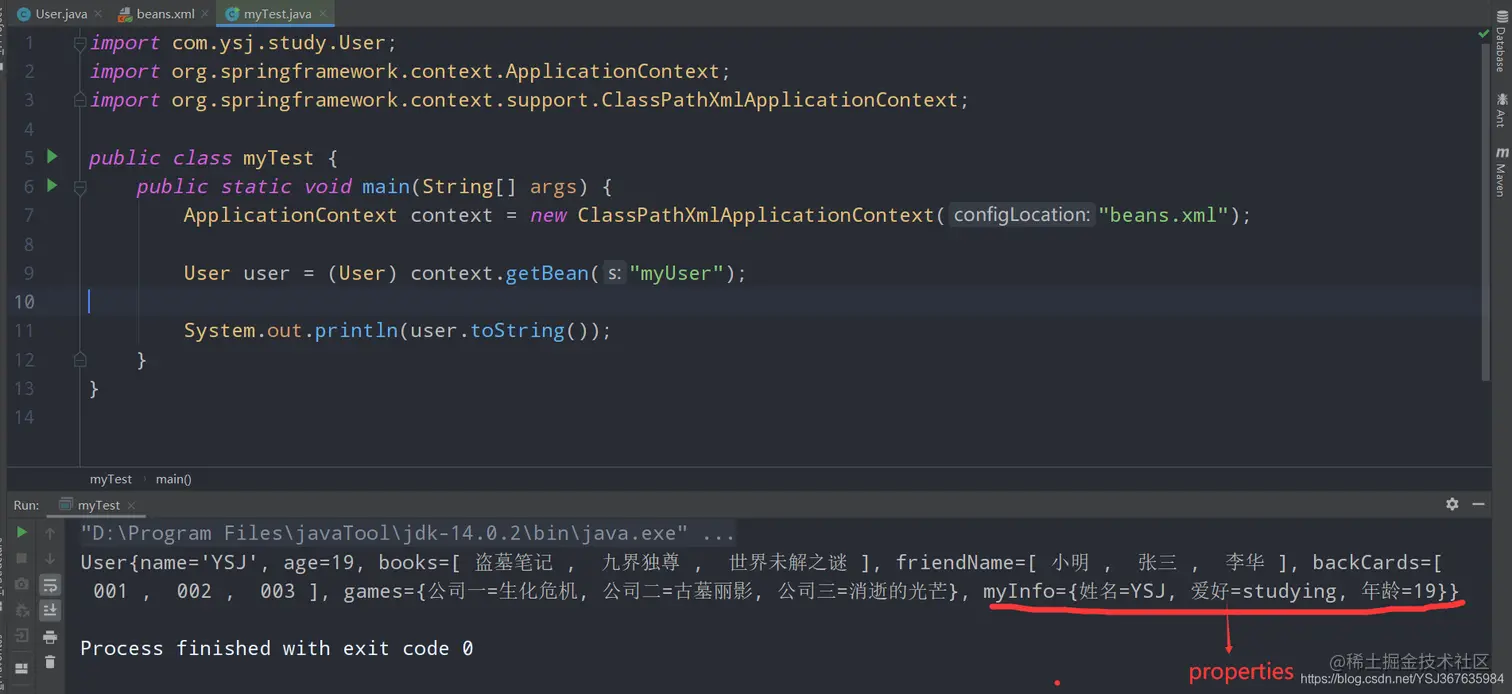Collapse main method fold marker on line 6
Screen dimensions: 1512x694
pos(80,186)
